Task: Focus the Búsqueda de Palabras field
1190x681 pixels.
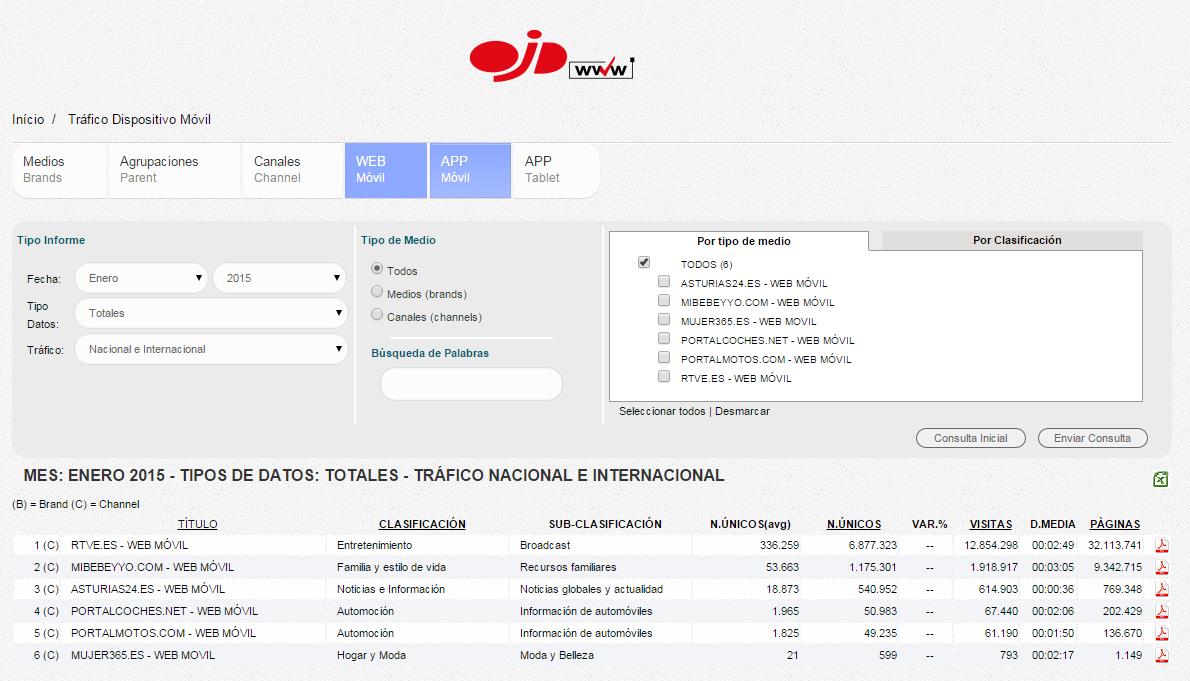Action: [x=471, y=384]
